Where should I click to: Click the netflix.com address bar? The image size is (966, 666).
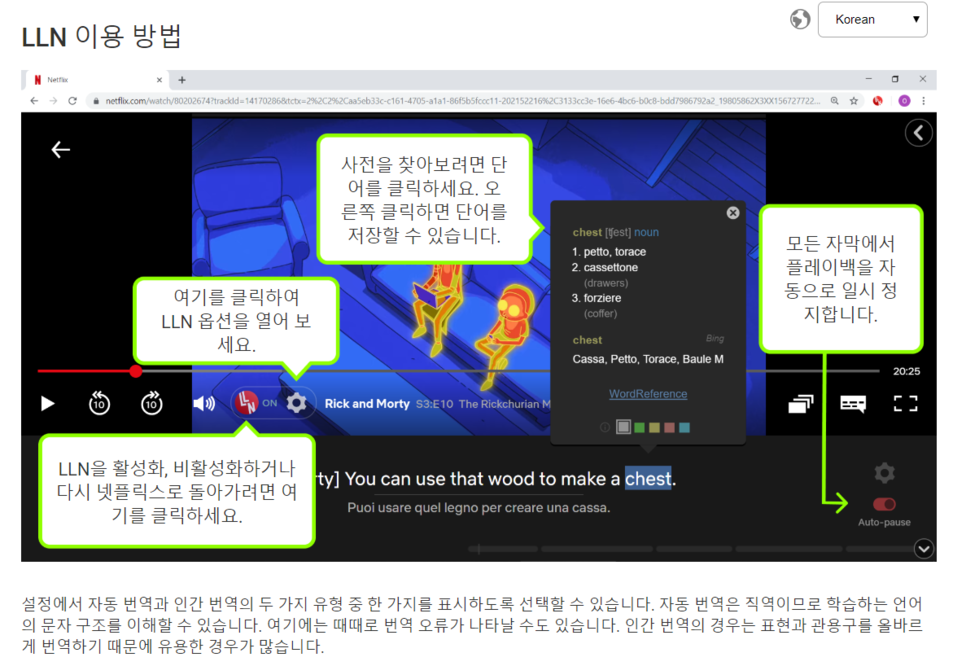click(x=456, y=100)
